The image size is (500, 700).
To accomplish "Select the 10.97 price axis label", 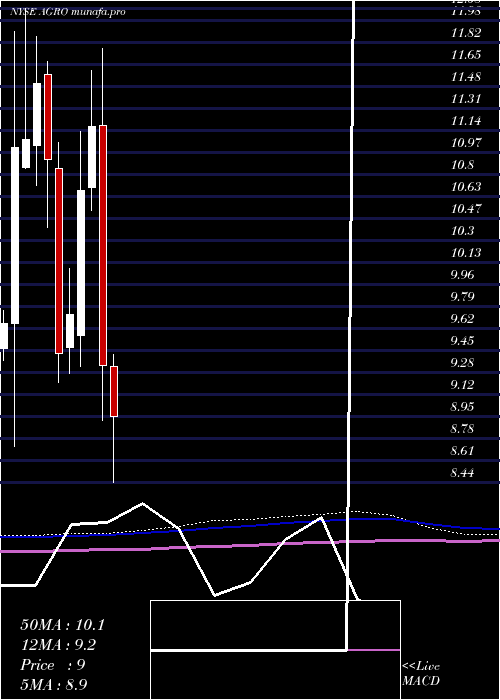I will click(x=466, y=143).
